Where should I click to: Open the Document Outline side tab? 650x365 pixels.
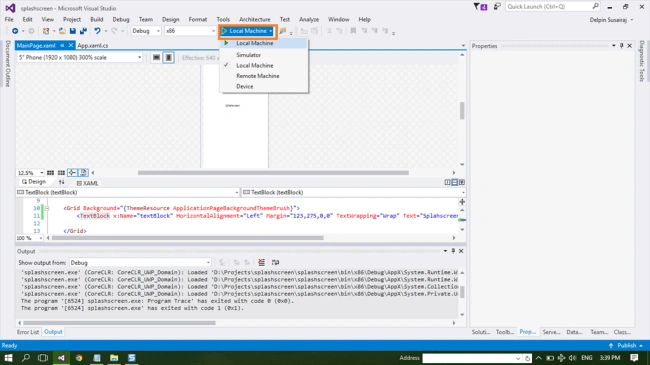coord(7,63)
